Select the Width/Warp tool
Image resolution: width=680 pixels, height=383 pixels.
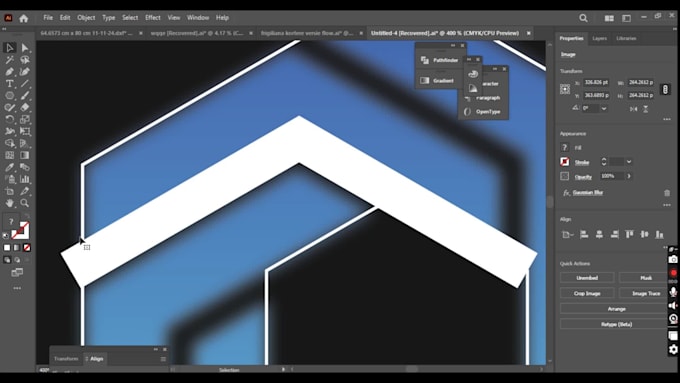10,131
